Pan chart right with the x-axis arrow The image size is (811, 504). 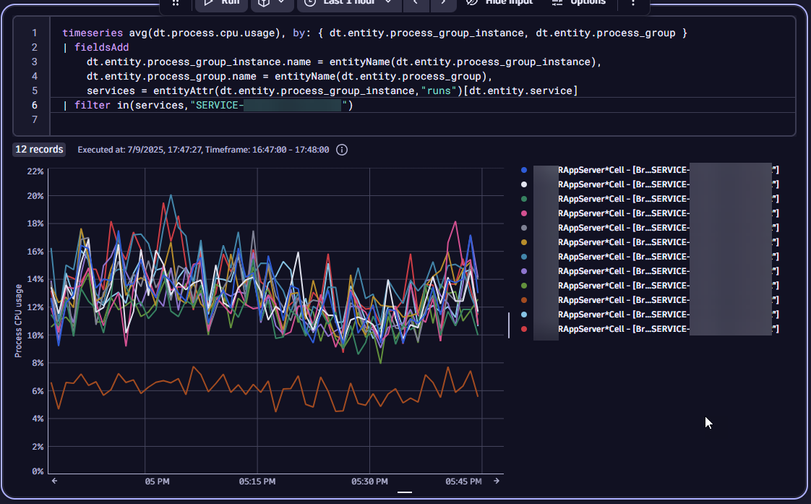(497, 481)
